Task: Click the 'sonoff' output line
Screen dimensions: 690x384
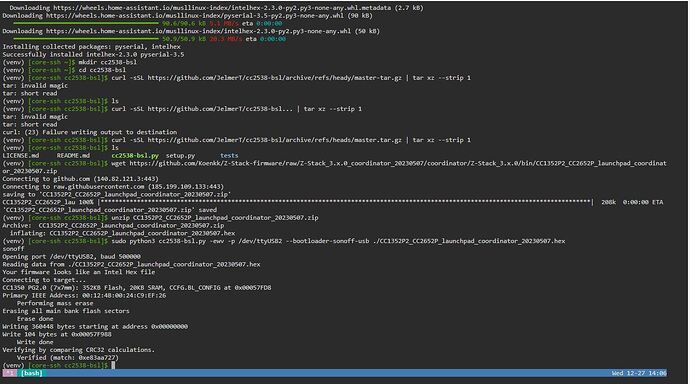Action: (x=13, y=249)
